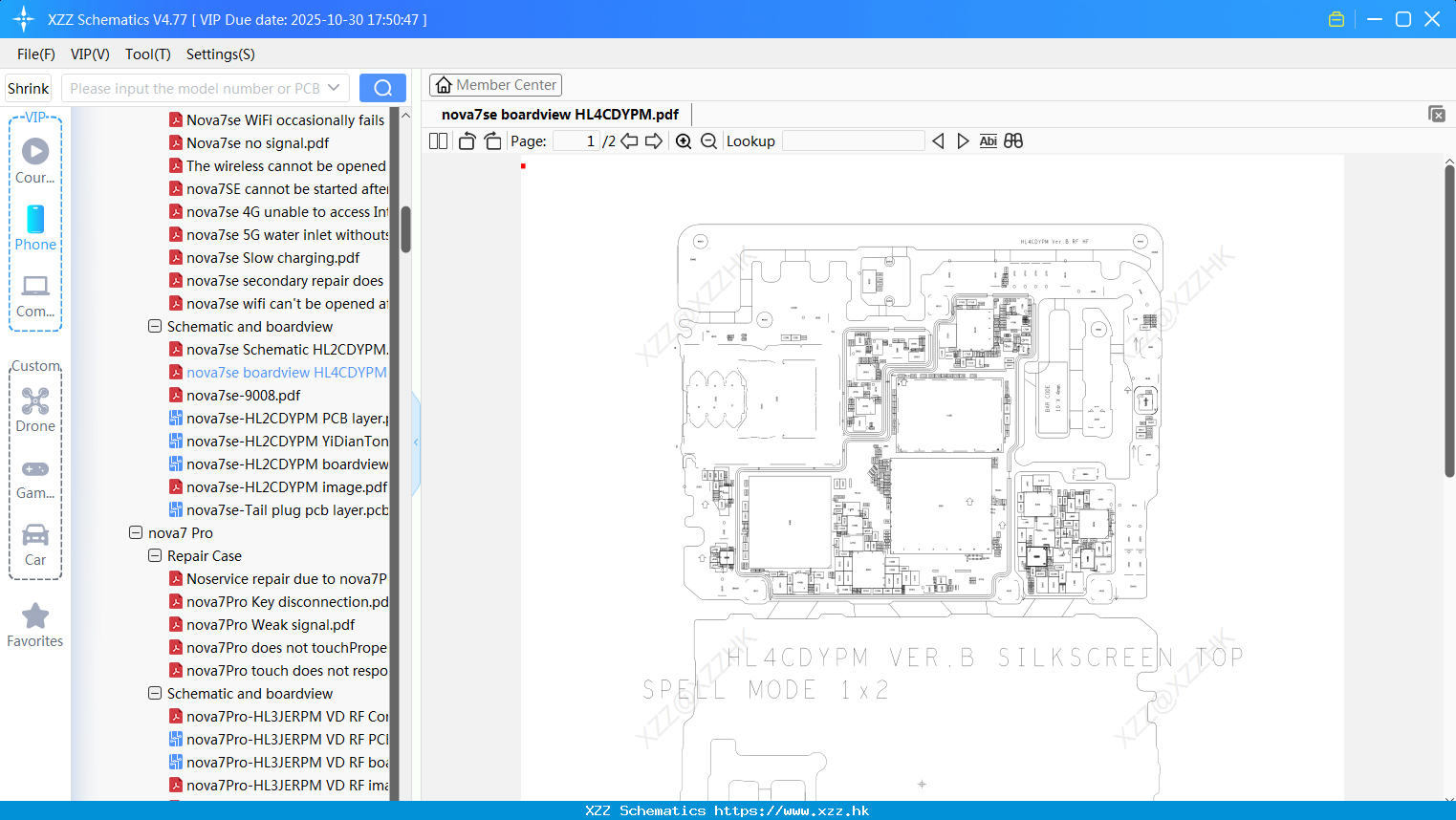Rotate the page clockwise
Screen dimensions: 1456x820
coord(492,140)
